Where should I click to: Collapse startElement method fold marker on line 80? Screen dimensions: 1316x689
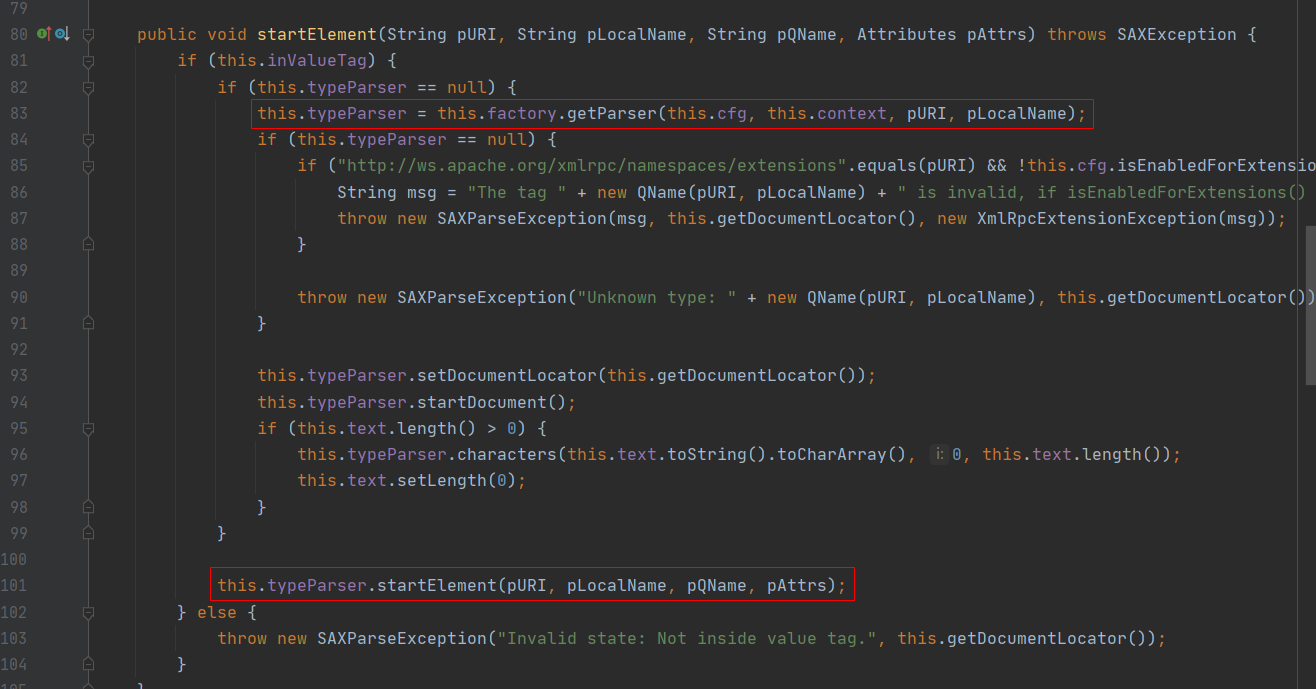(88, 35)
